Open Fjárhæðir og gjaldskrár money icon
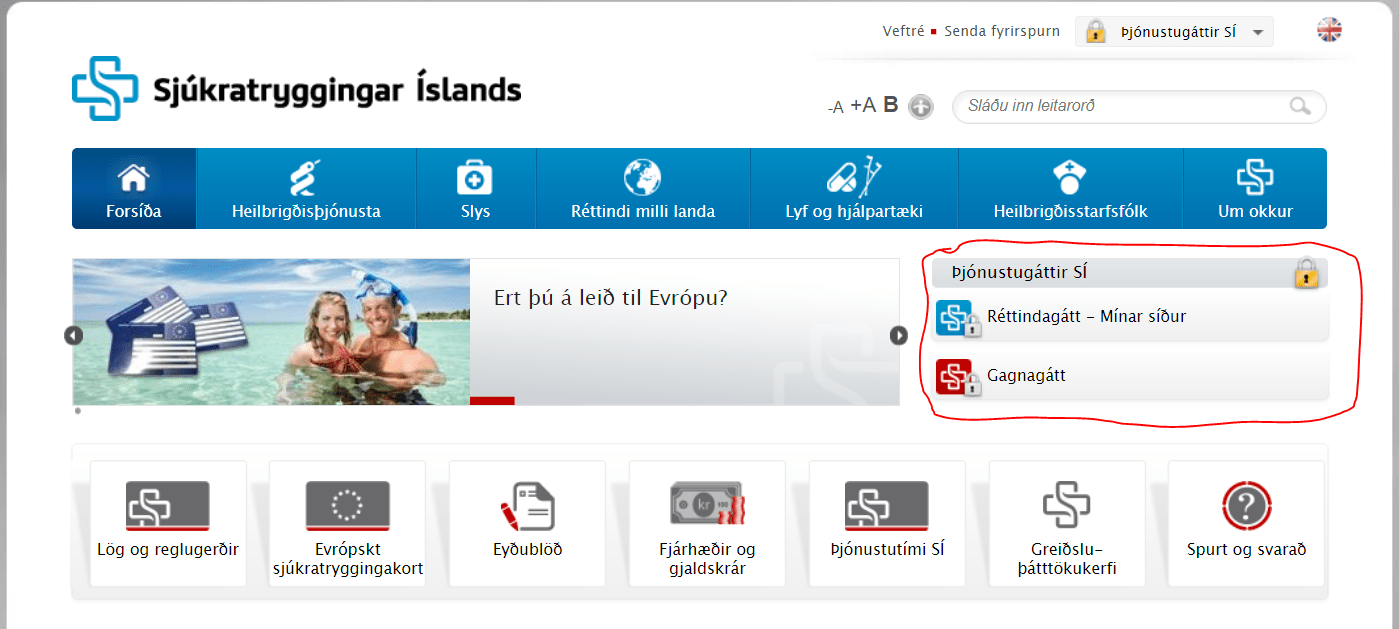This screenshot has width=1399, height=629. tap(707, 504)
